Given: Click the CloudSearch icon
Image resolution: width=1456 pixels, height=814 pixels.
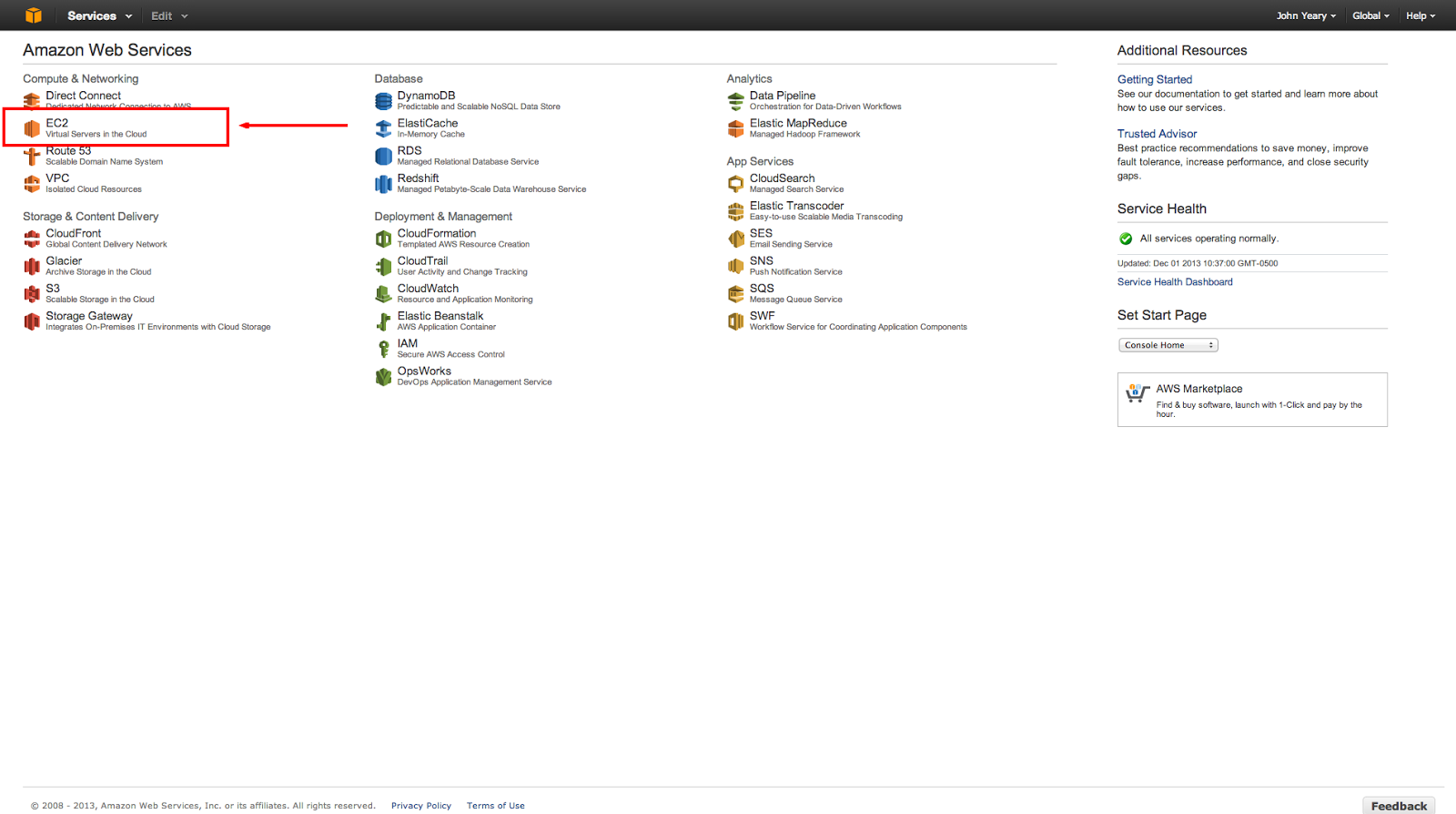Looking at the screenshot, I should 736,183.
